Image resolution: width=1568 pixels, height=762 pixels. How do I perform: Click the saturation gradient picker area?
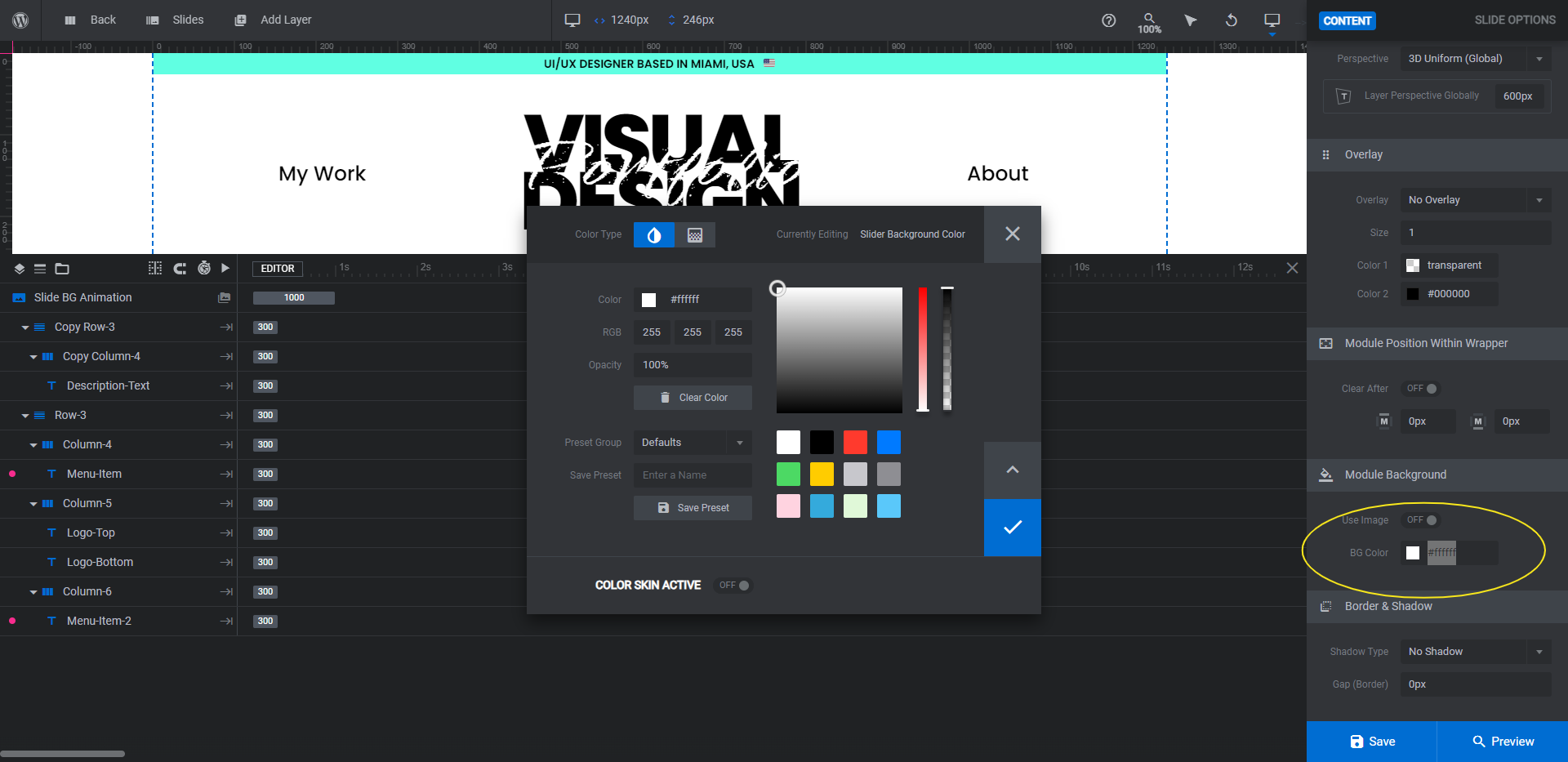(x=840, y=350)
